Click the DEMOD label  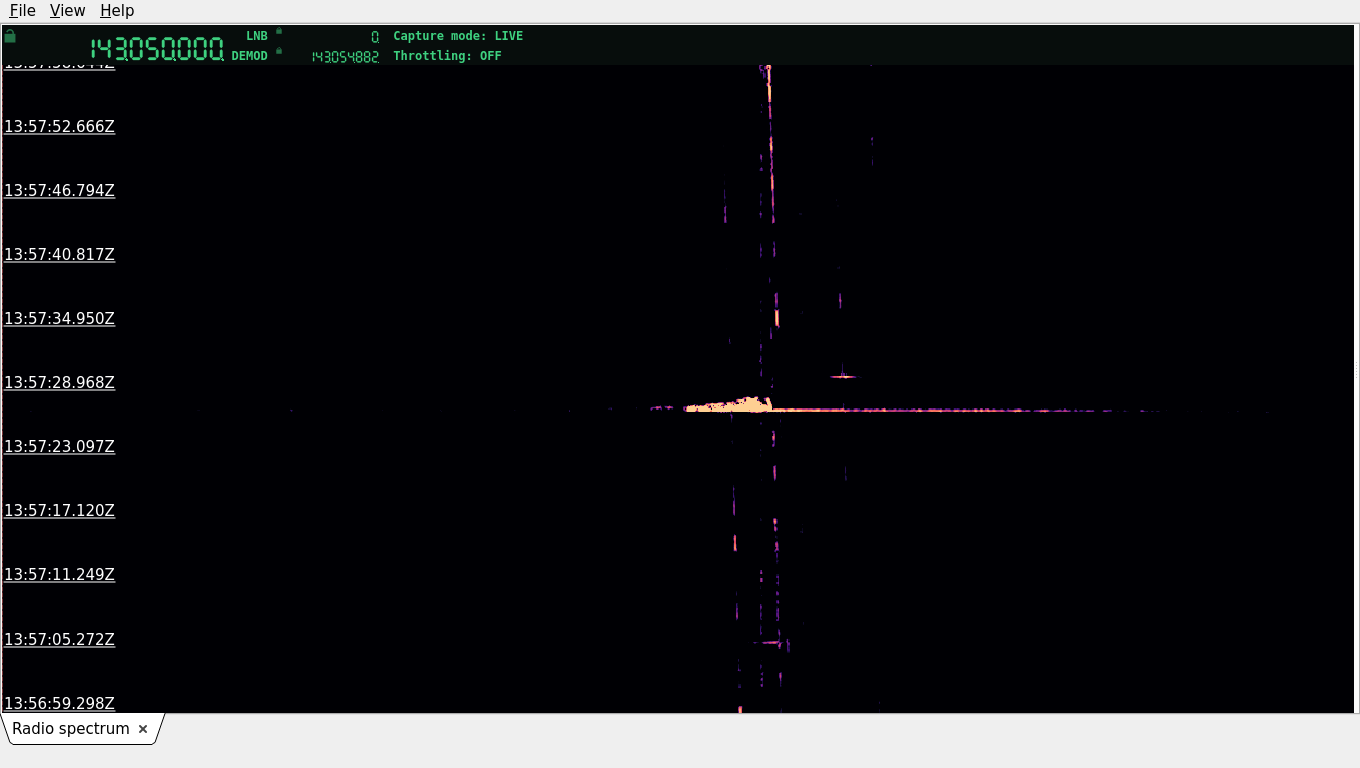coord(250,56)
